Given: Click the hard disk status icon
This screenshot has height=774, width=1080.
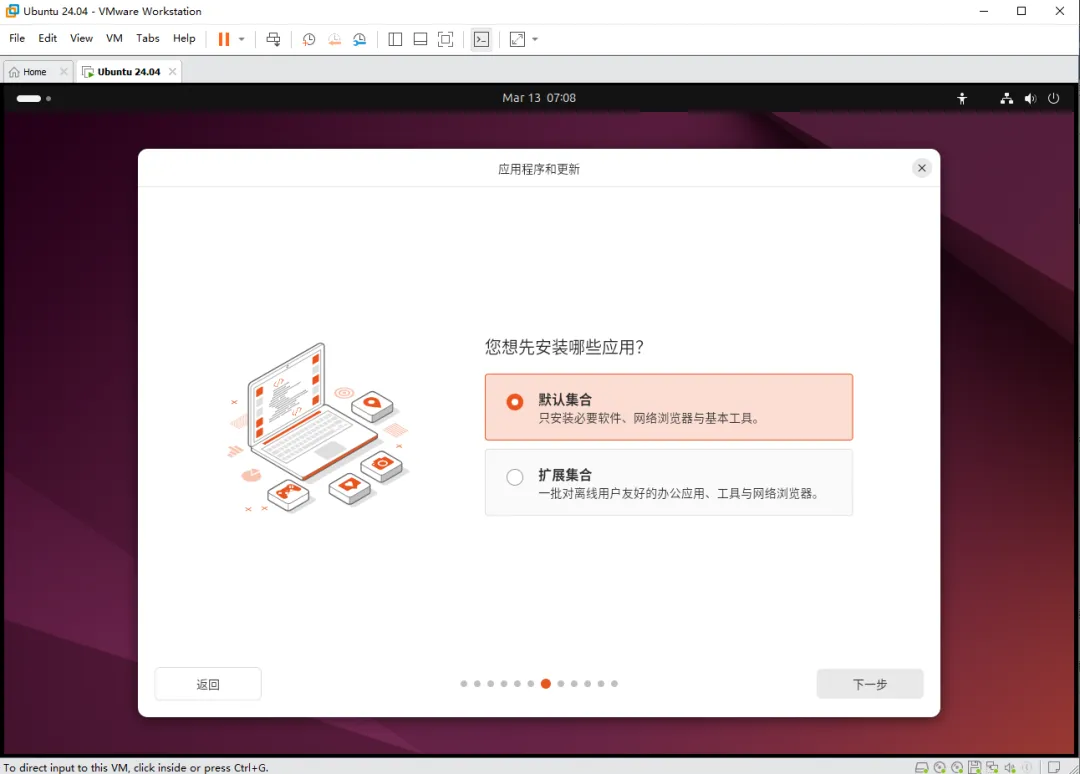Looking at the screenshot, I should [922, 767].
